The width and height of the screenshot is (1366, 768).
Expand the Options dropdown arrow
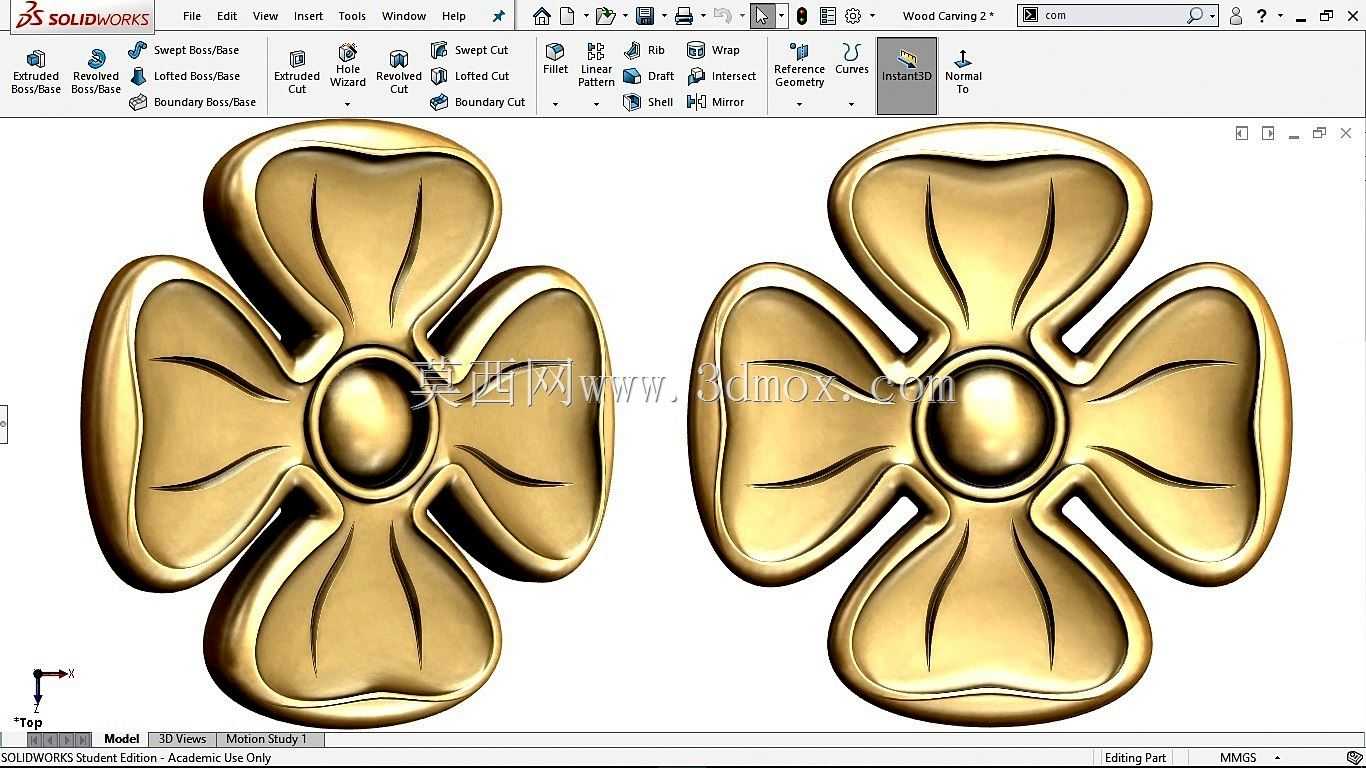[x=872, y=16]
